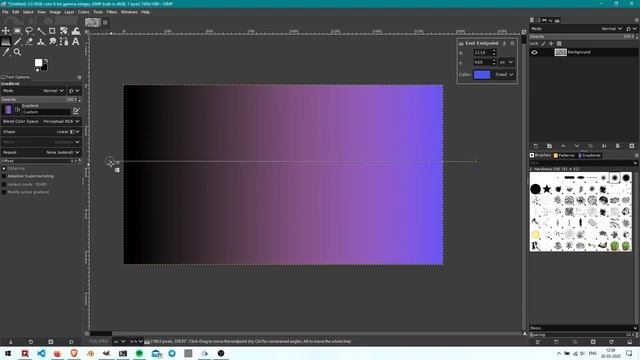The width and height of the screenshot is (640, 360).
Task: Open the Filters menu
Action: point(112,12)
